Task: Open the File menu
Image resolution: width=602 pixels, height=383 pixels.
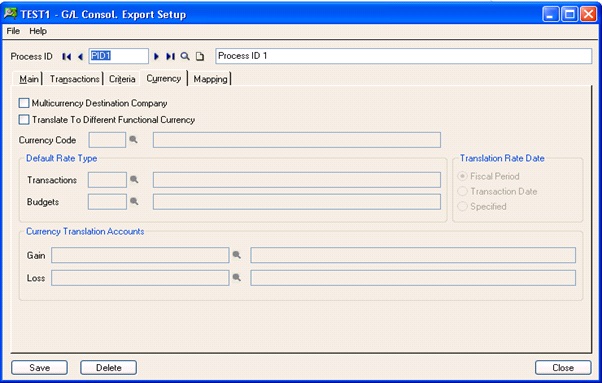Action: tap(13, 31)
